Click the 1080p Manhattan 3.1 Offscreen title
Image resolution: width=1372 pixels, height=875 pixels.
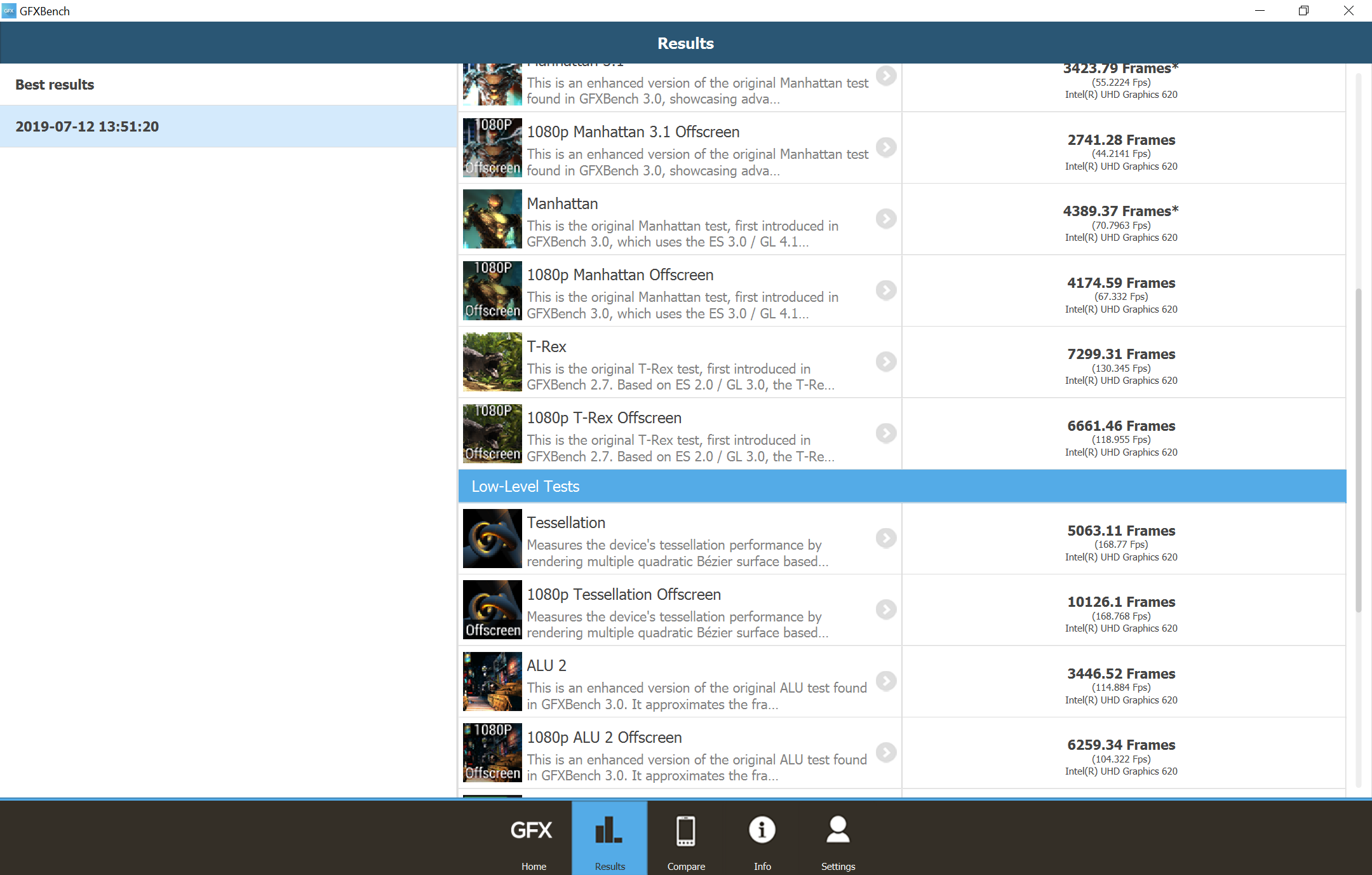pos(633,132)
